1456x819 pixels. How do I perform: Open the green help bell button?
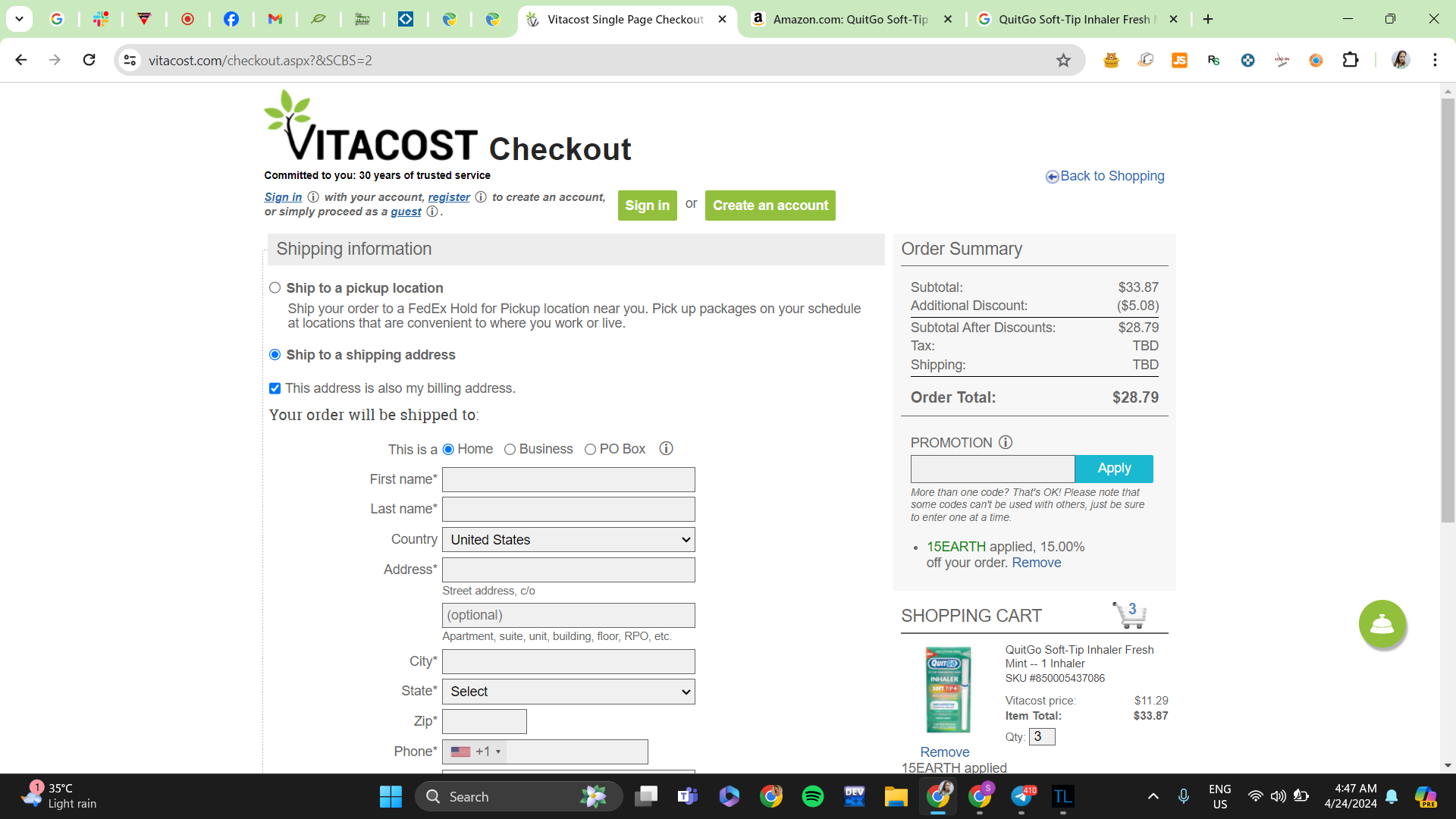[1382, 624]
